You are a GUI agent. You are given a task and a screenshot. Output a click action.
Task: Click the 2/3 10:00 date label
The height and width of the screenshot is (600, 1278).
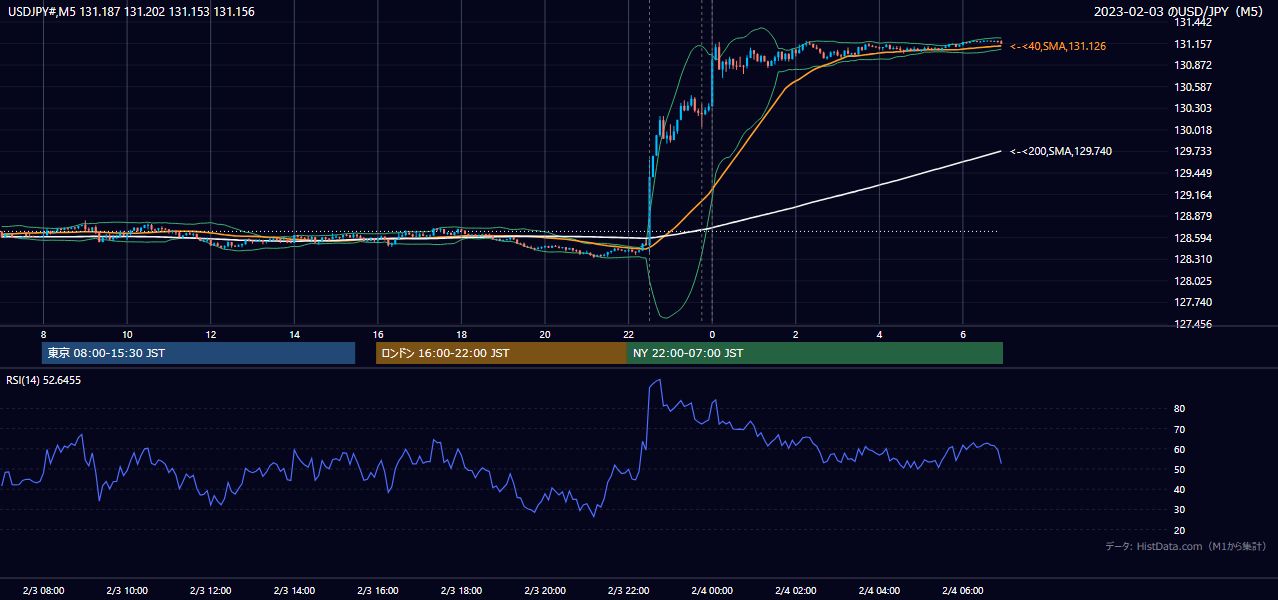pyautogui.click(x=127, y=591)
